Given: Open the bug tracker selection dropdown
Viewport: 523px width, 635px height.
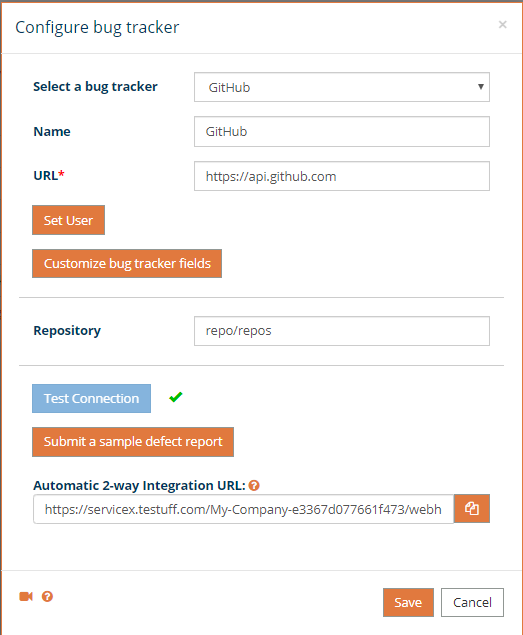Looking at the screenshot, I should 342,87.
